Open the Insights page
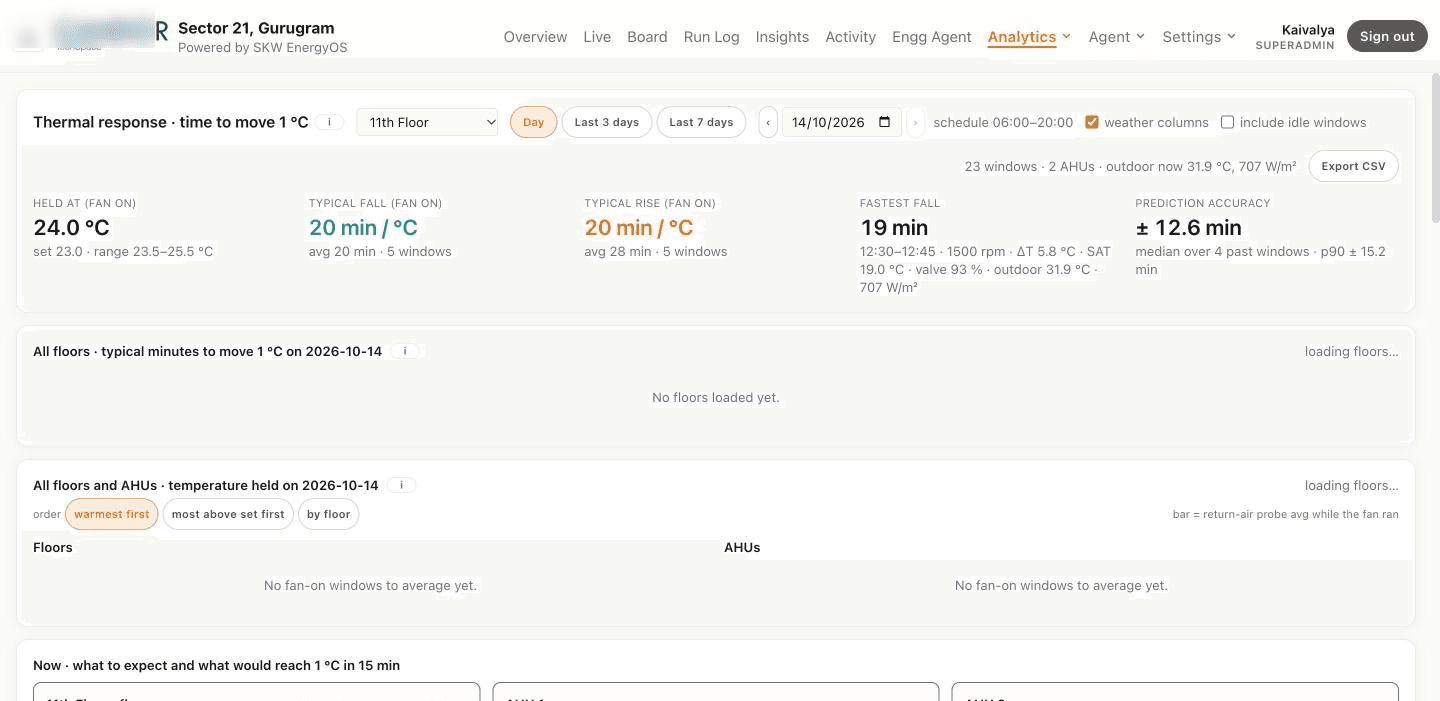Screen dimensions: 1440x701 tap(782, 37)
